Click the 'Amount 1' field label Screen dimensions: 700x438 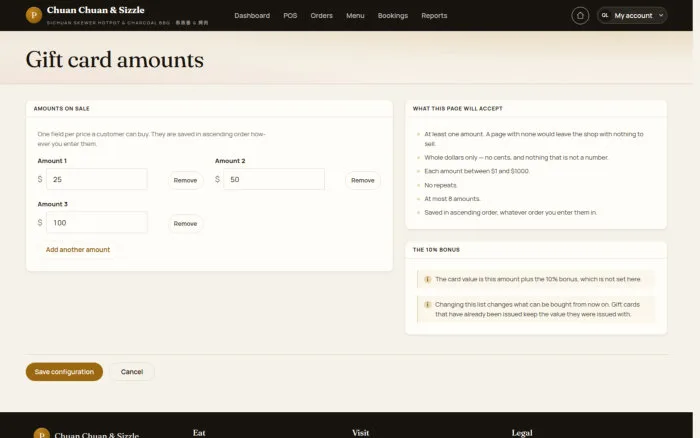52,161
